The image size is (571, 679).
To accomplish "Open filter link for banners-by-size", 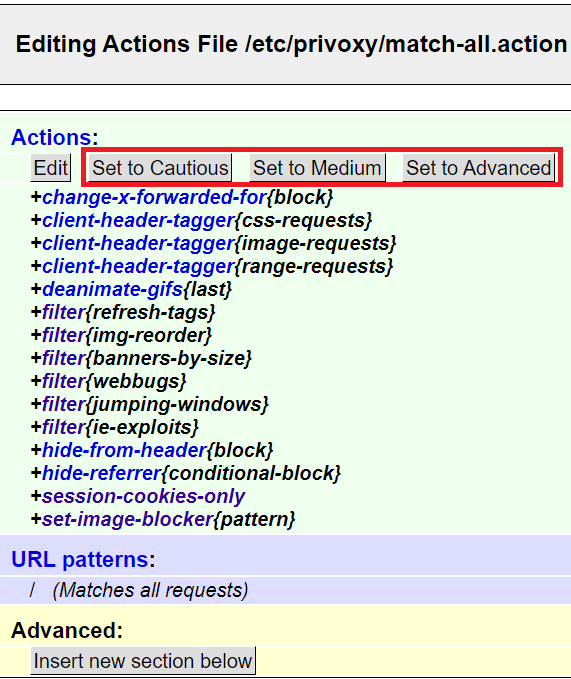I will (x=64, y=358).
